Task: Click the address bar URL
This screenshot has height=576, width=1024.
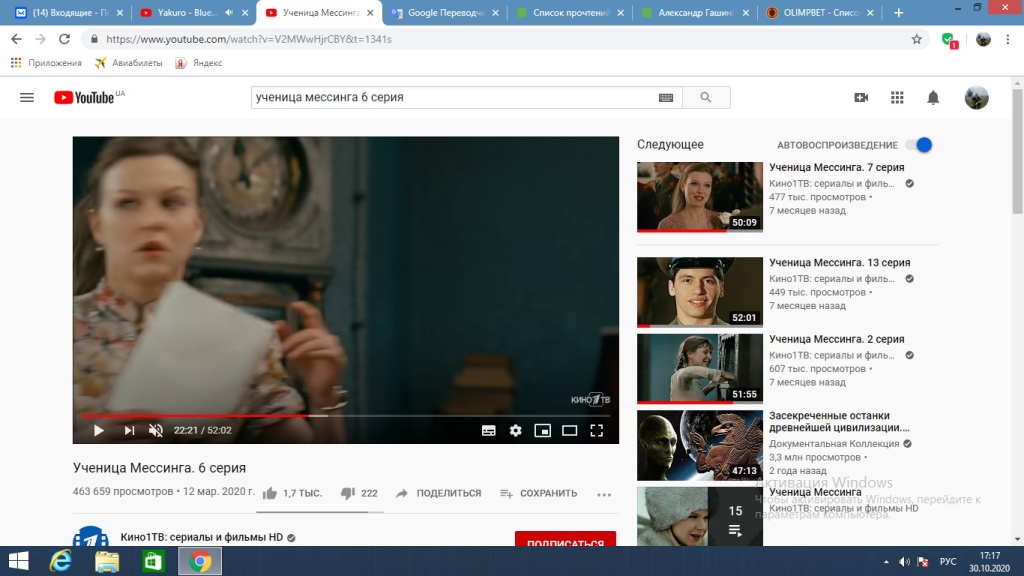Action: pyautogui.click(x=249, y=39)
